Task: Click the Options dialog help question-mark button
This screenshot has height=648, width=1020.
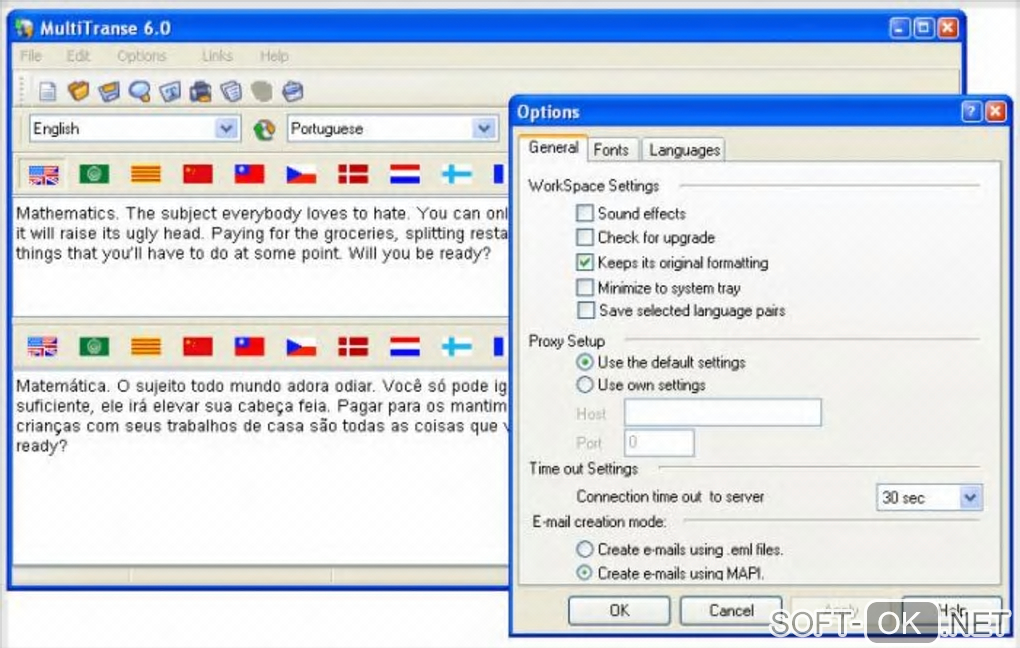Action: pyautogui.click(x=971, y=112)
